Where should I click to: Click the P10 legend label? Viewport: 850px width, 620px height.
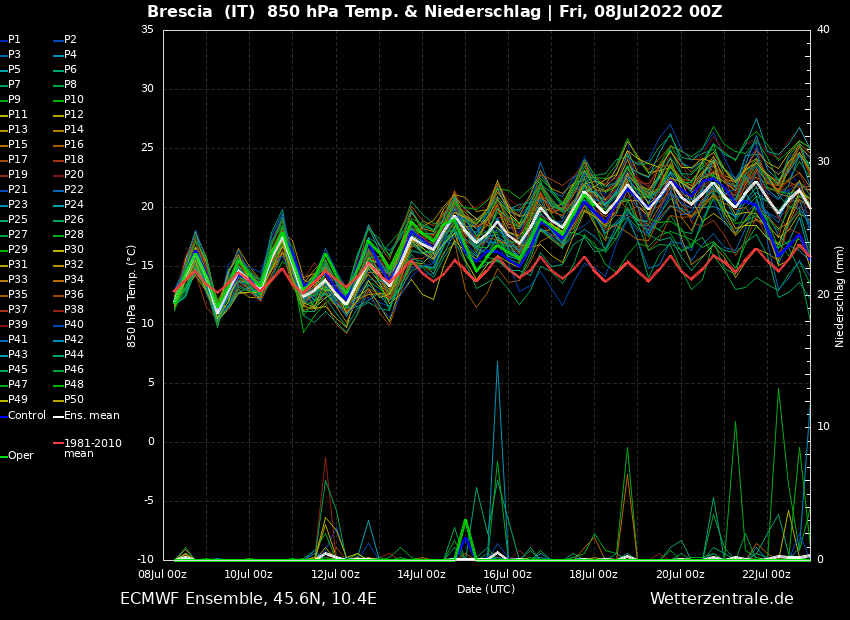(74, 99)
